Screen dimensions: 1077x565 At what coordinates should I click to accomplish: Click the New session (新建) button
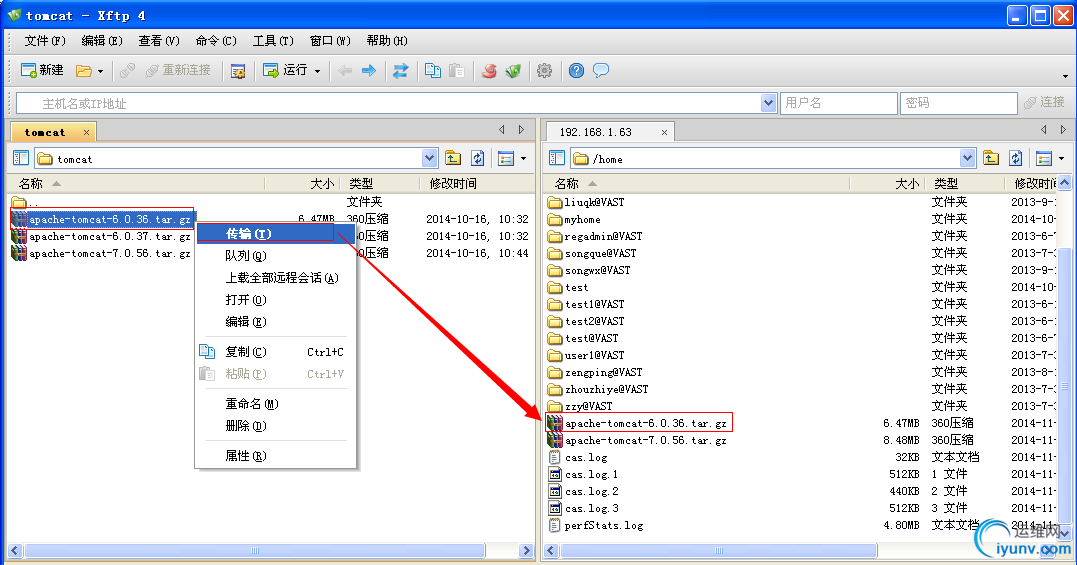coord(43,70)
